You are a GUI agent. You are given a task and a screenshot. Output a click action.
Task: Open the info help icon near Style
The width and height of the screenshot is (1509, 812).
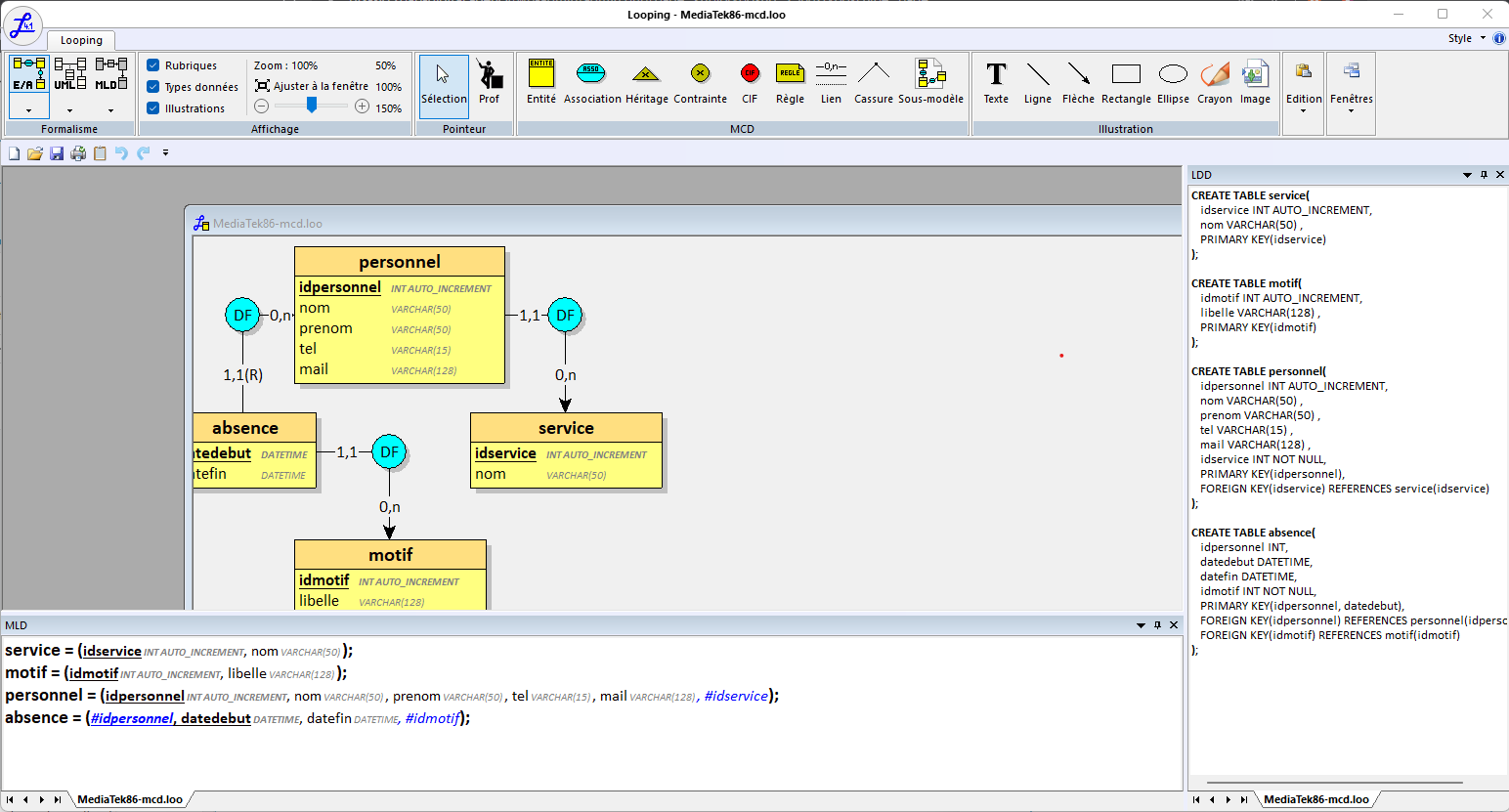click(x=1499, y=38)
